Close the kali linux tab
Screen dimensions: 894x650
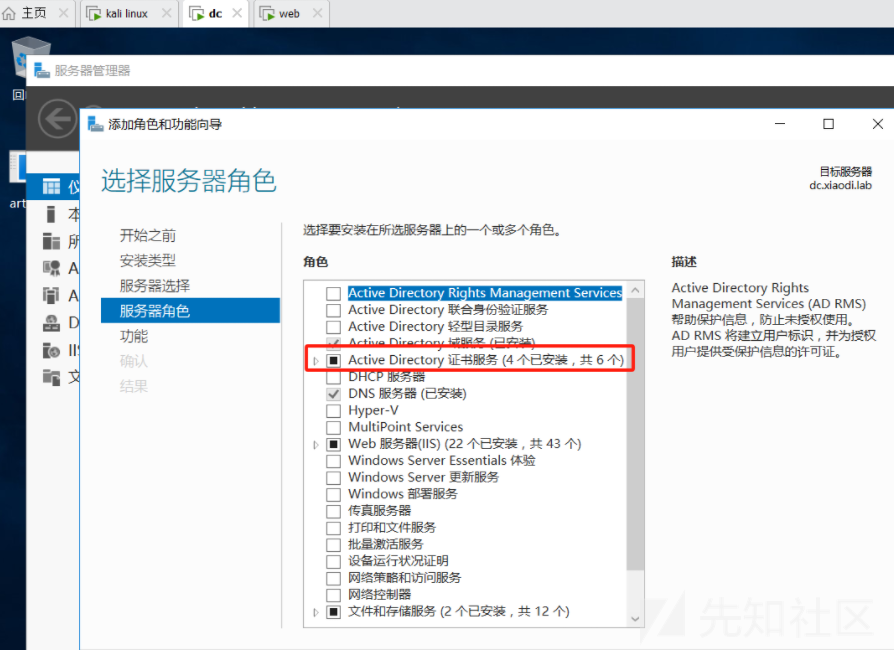point(166,13)
